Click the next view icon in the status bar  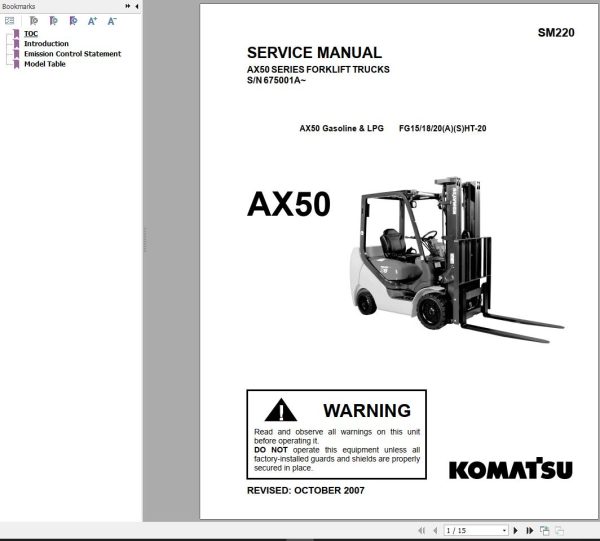click(559, 531)
